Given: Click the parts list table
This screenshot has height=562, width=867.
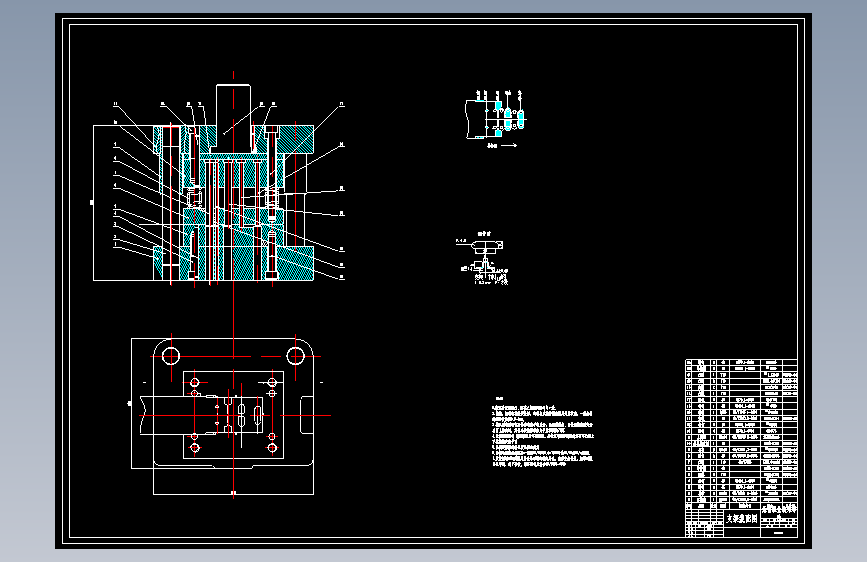Looking at the screenshot, I should coord(741,434).
